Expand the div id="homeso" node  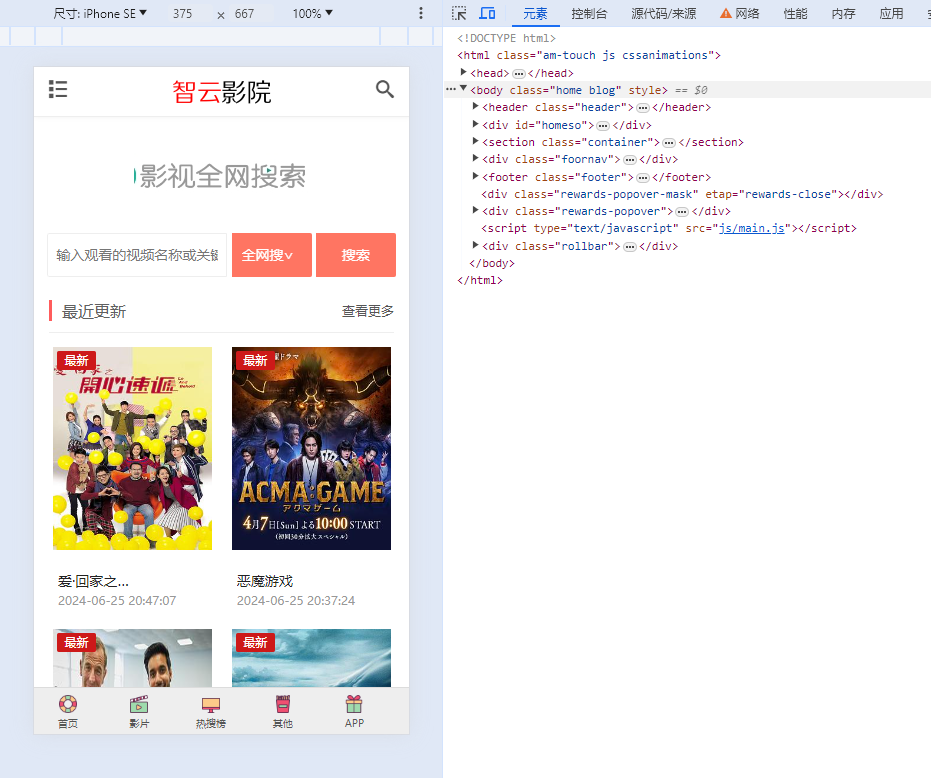click(x=476, y=124)
